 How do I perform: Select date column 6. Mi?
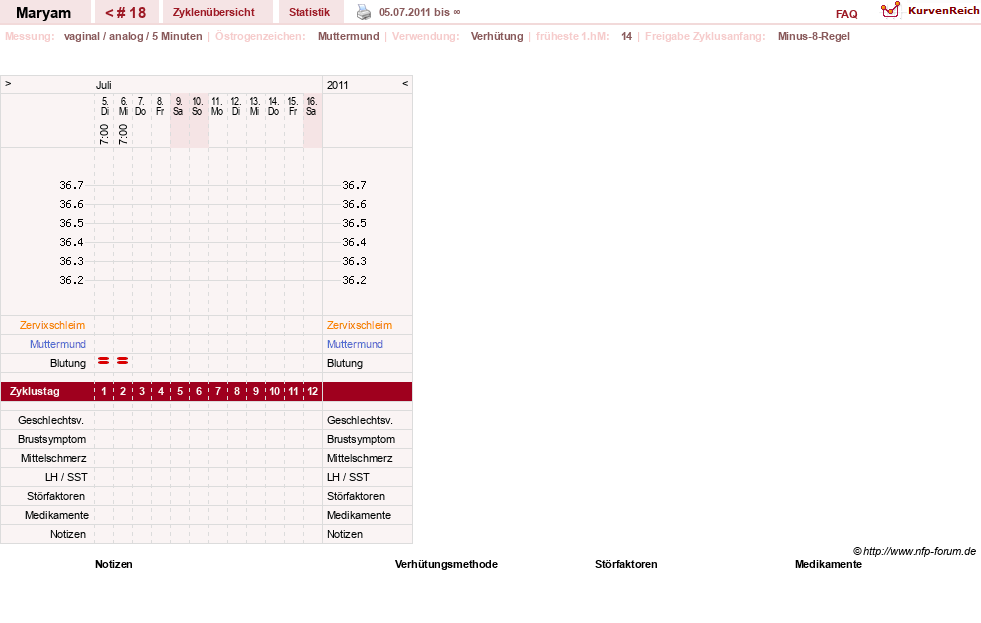coord(123,106)
